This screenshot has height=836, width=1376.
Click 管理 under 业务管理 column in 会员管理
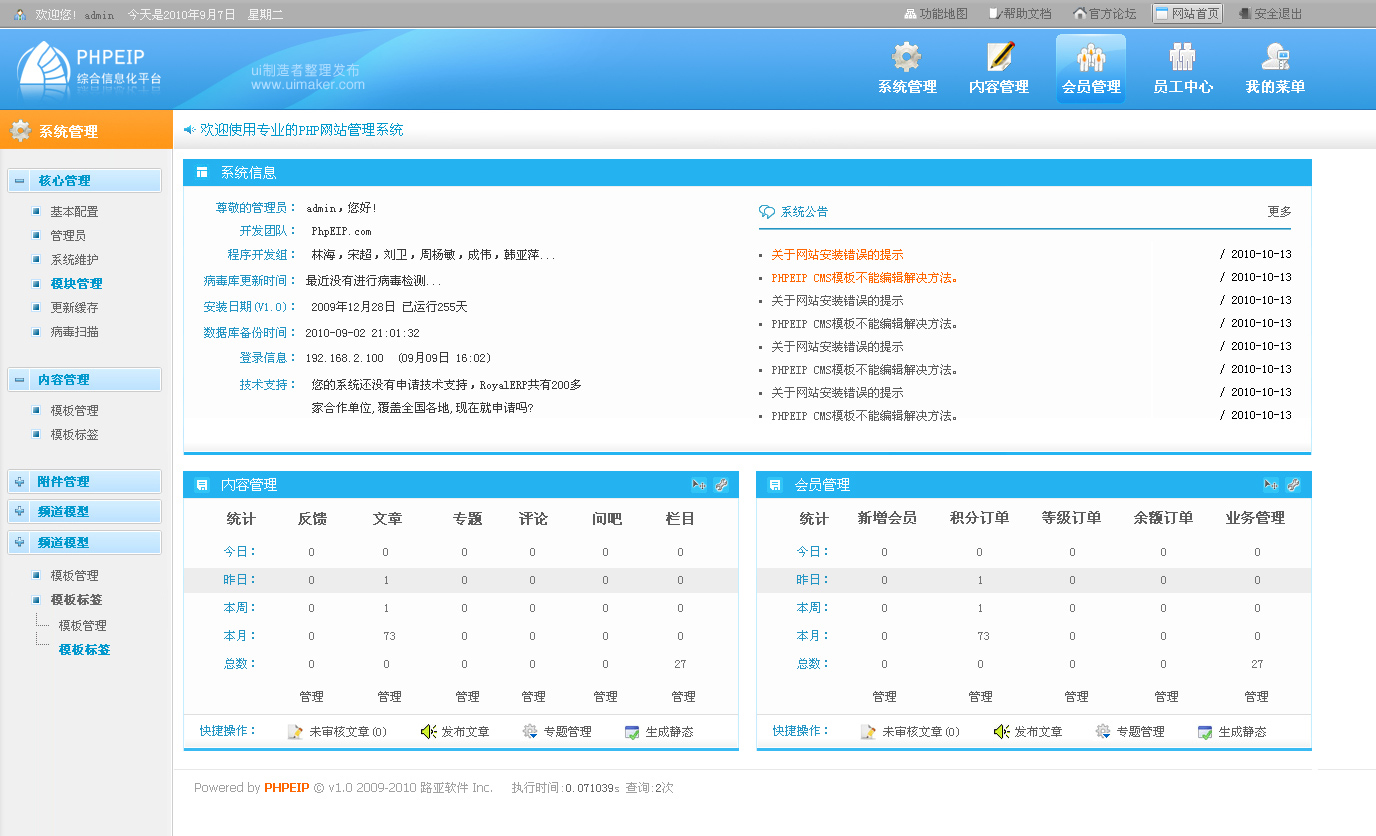pyautogui.click(x=1256, y=697)
